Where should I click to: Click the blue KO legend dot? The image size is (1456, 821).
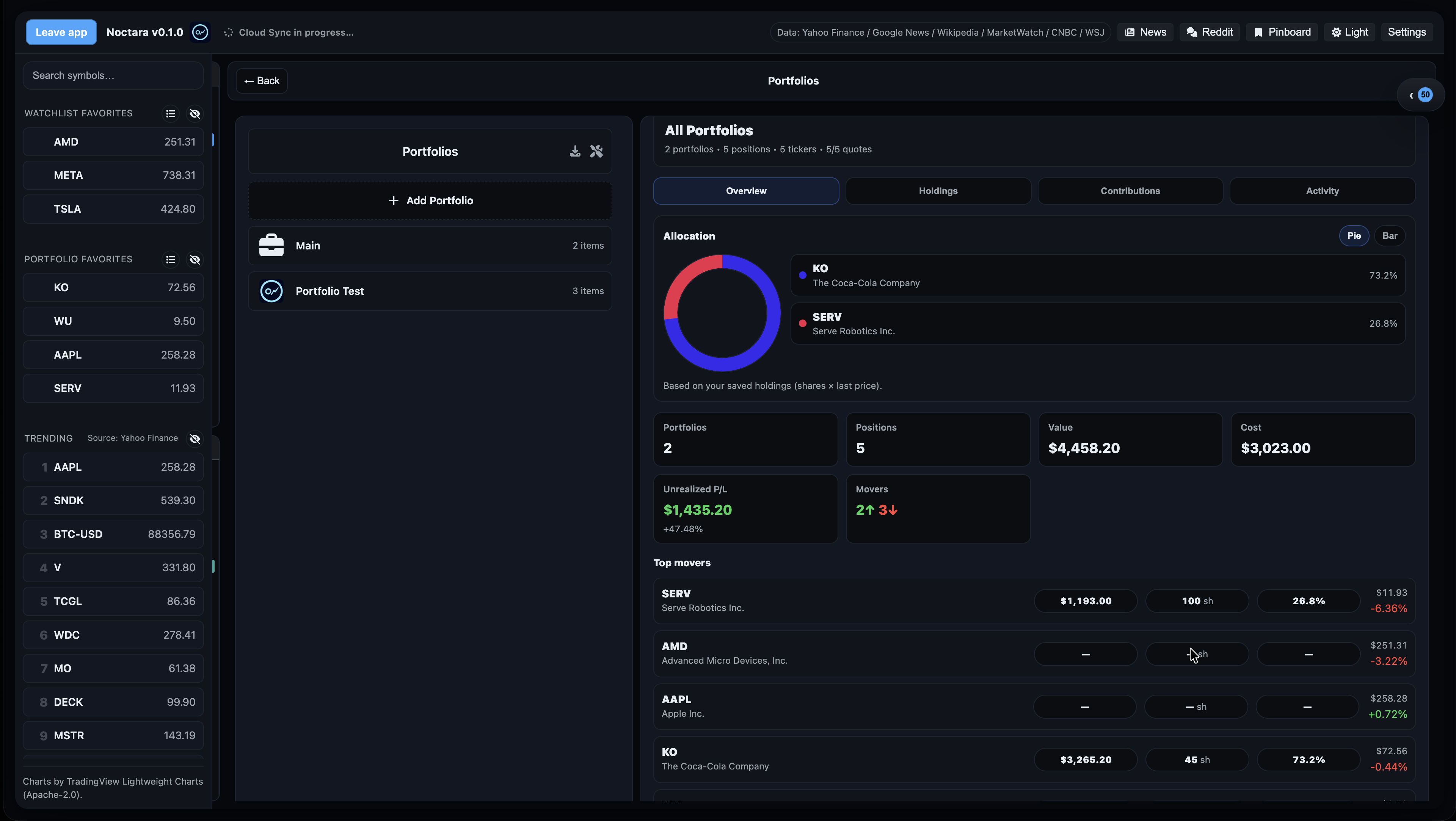click(802, 275)
